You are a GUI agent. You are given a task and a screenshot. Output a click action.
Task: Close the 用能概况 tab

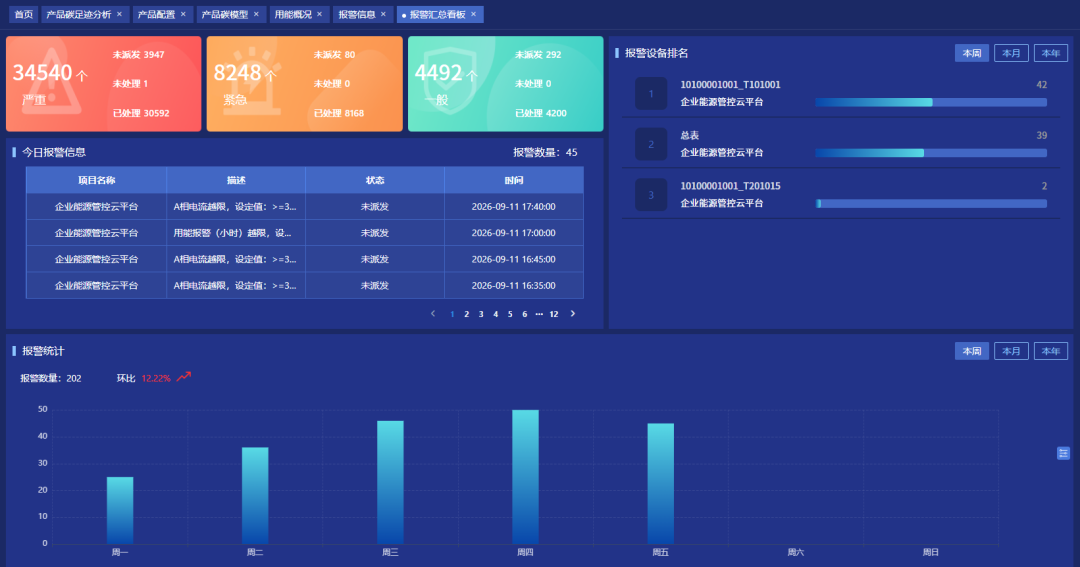(x=320, y=14)
